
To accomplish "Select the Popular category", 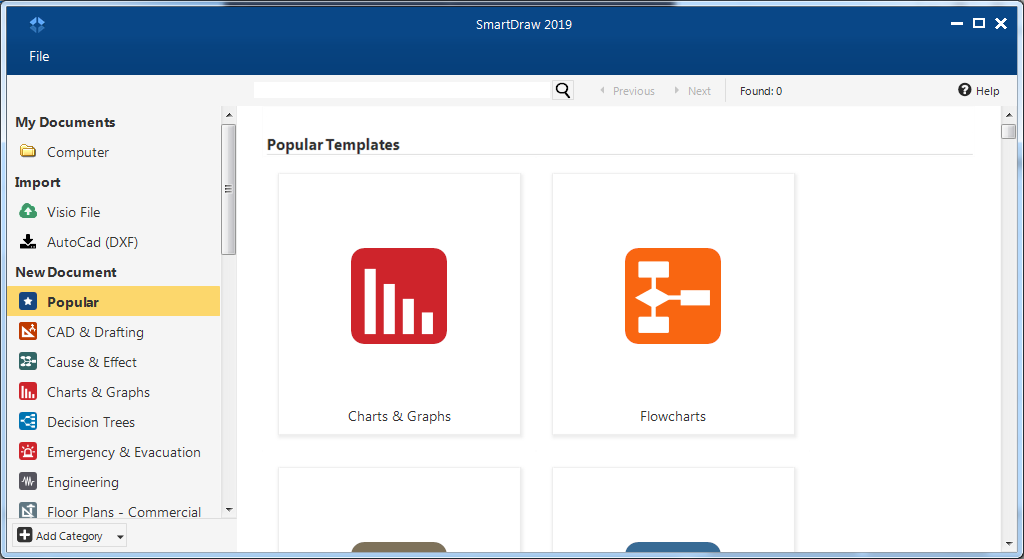I will 114,301.
